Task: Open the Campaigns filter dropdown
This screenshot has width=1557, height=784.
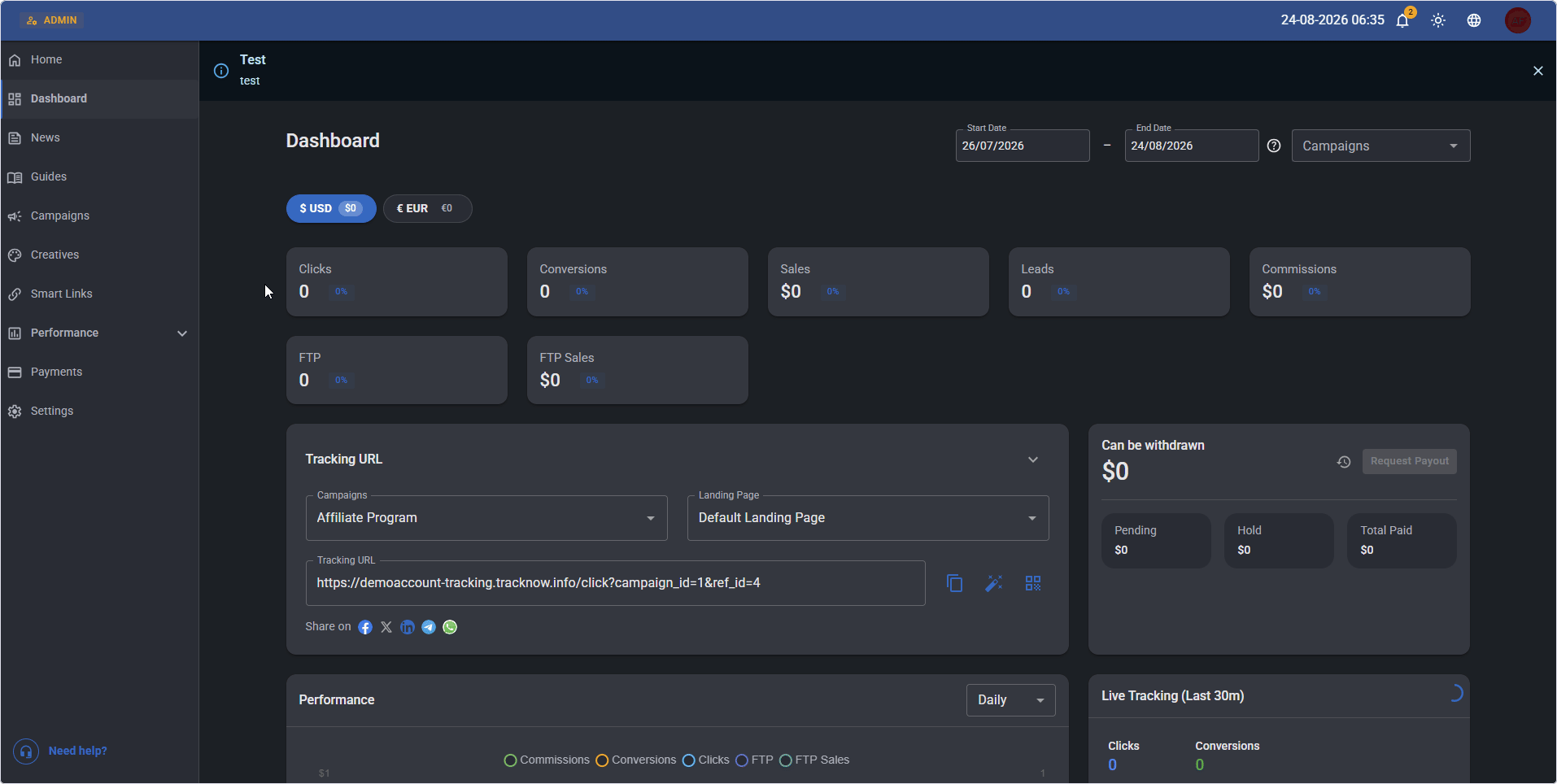Action: tap(1380, 146)
